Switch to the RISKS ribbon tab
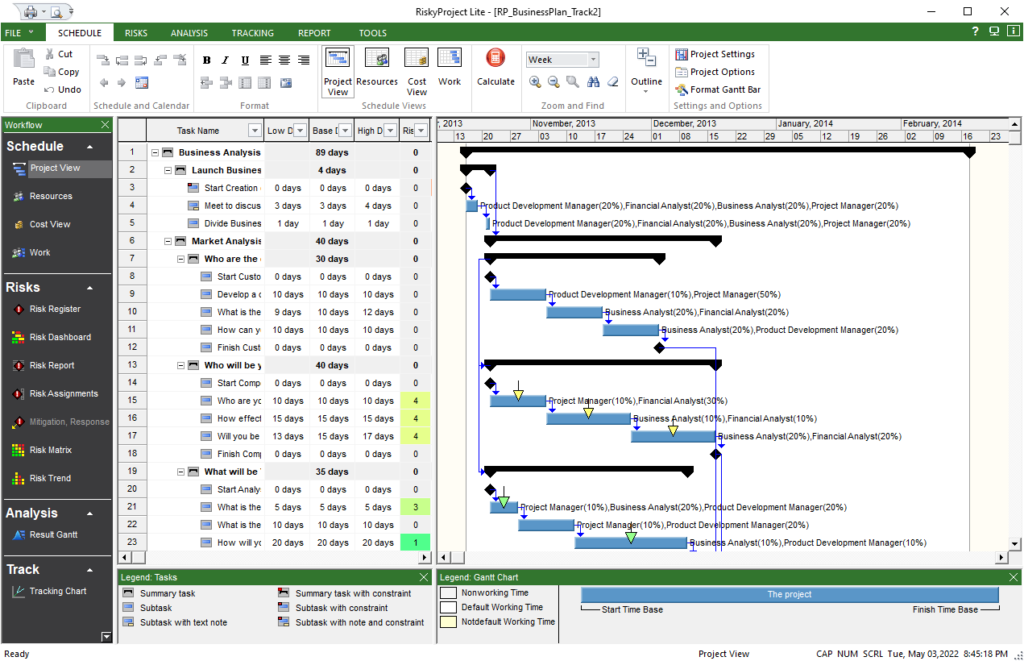 [135, 33]
